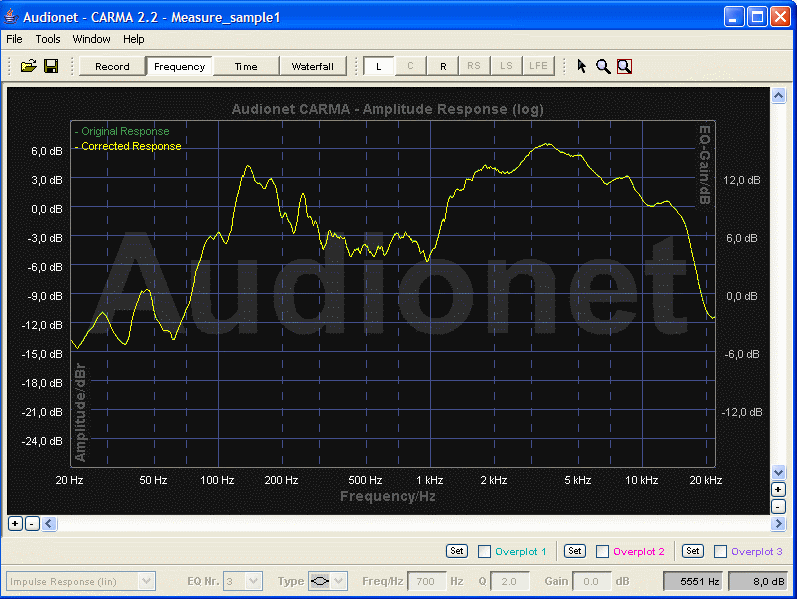Open Impulse Response (lin) dropdown
The width and height of the screenshot is (797, 599).
pos(81,581)
